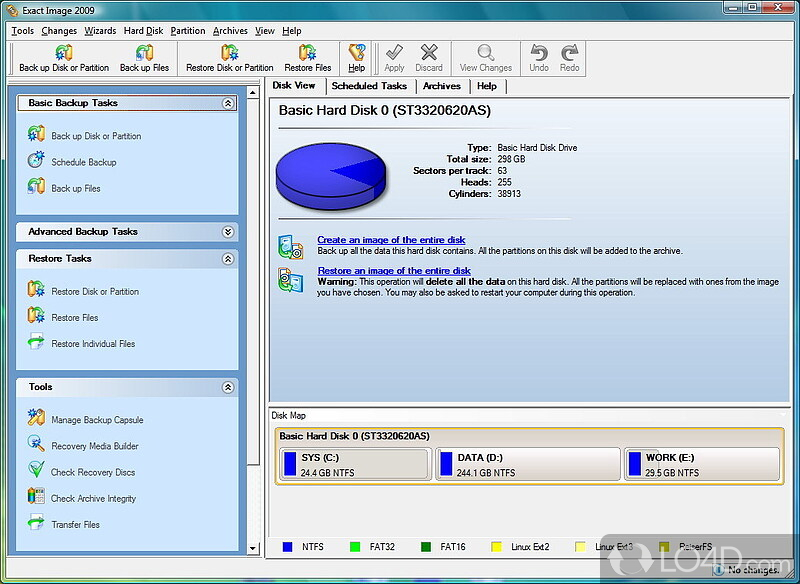This screenshot has height=584, width=800.
Task: Open Recovery Media Builder in Tools panel
Action: [94, 446]
